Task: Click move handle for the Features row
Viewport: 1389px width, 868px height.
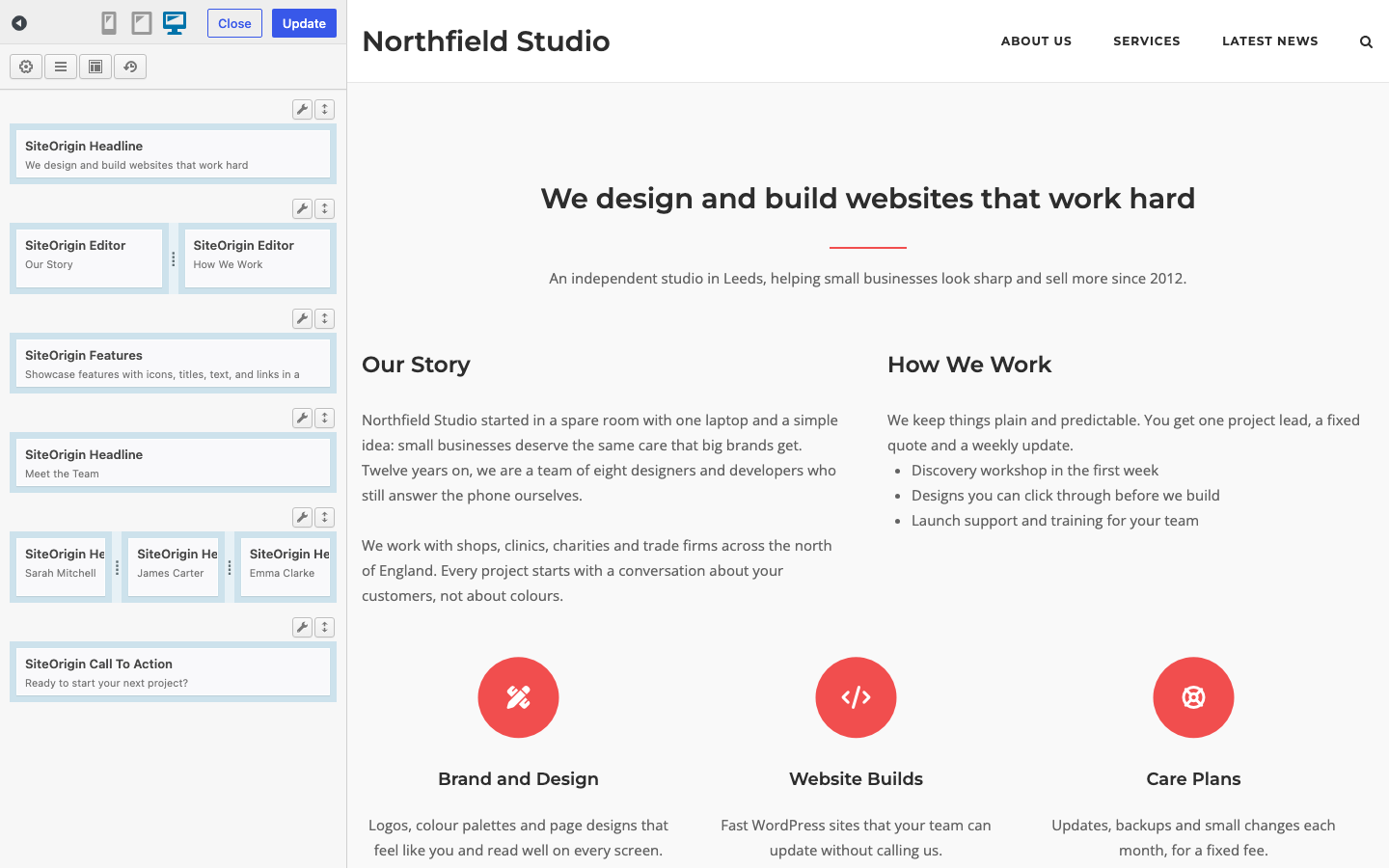Action: coord(325,318)
